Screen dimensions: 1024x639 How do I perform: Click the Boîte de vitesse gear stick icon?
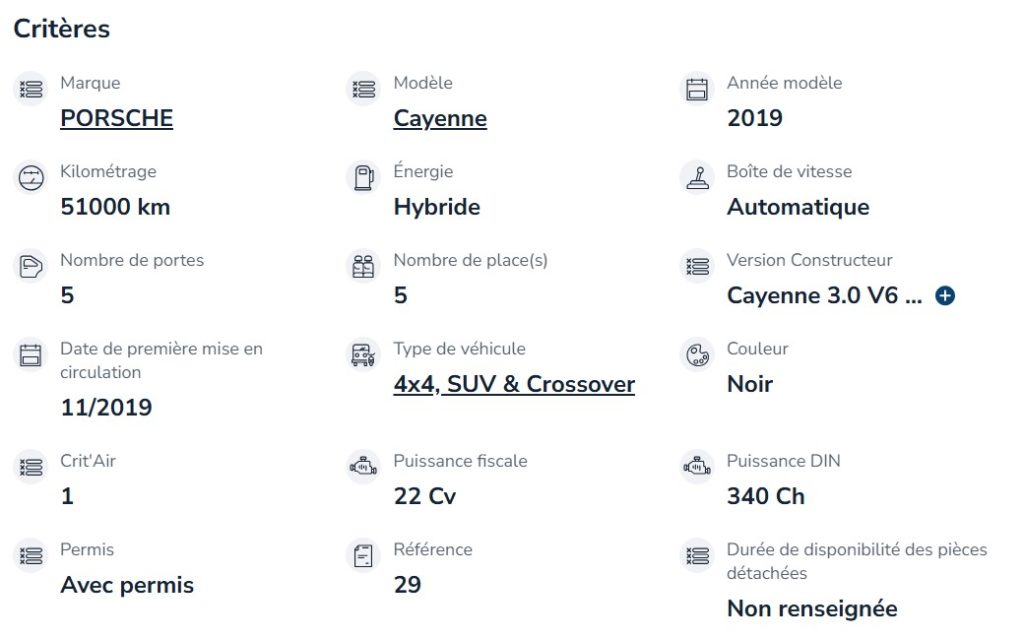pyautogui.click(x=697, y=178)
